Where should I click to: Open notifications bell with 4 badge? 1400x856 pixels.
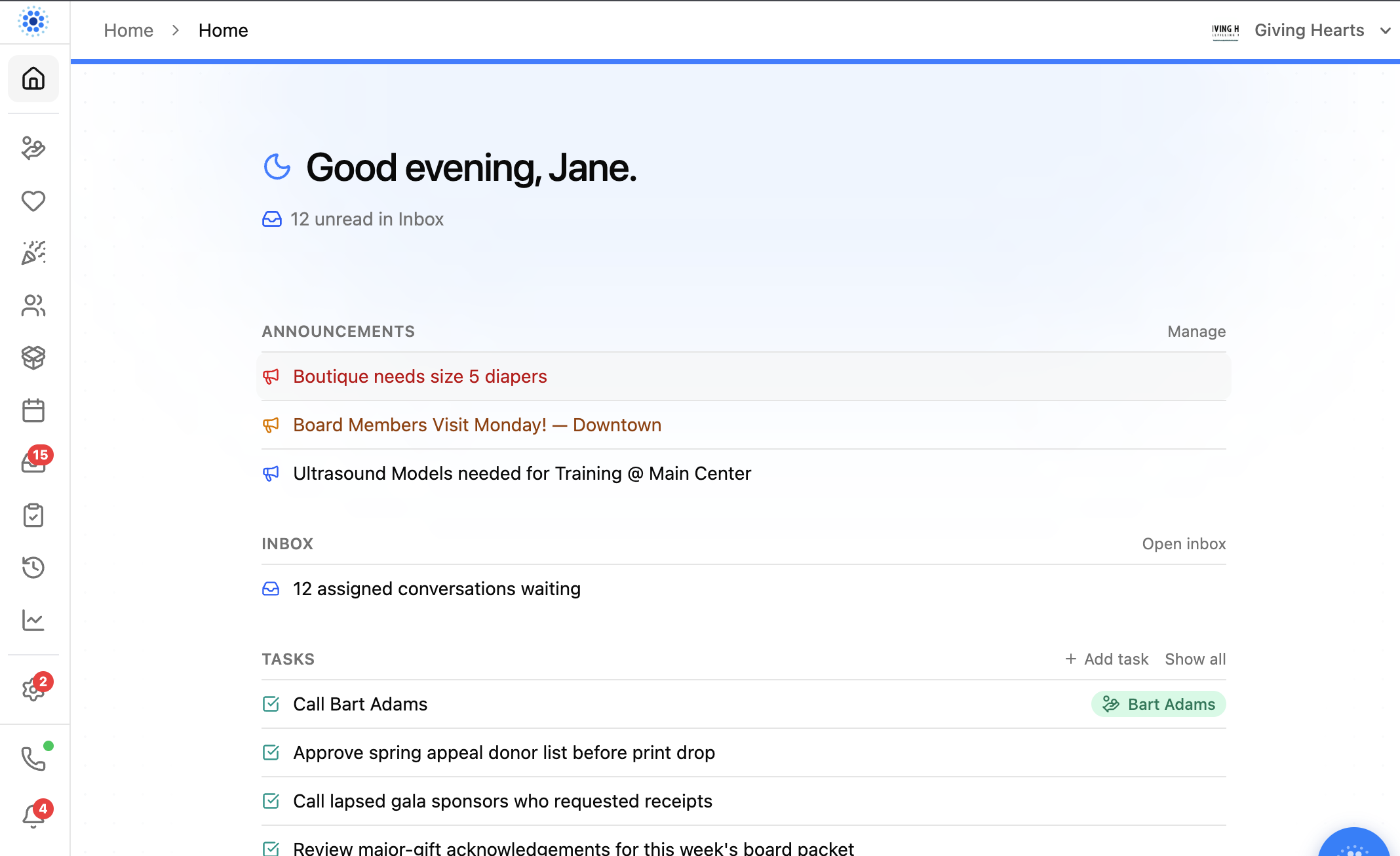click(x=33, y=817)
